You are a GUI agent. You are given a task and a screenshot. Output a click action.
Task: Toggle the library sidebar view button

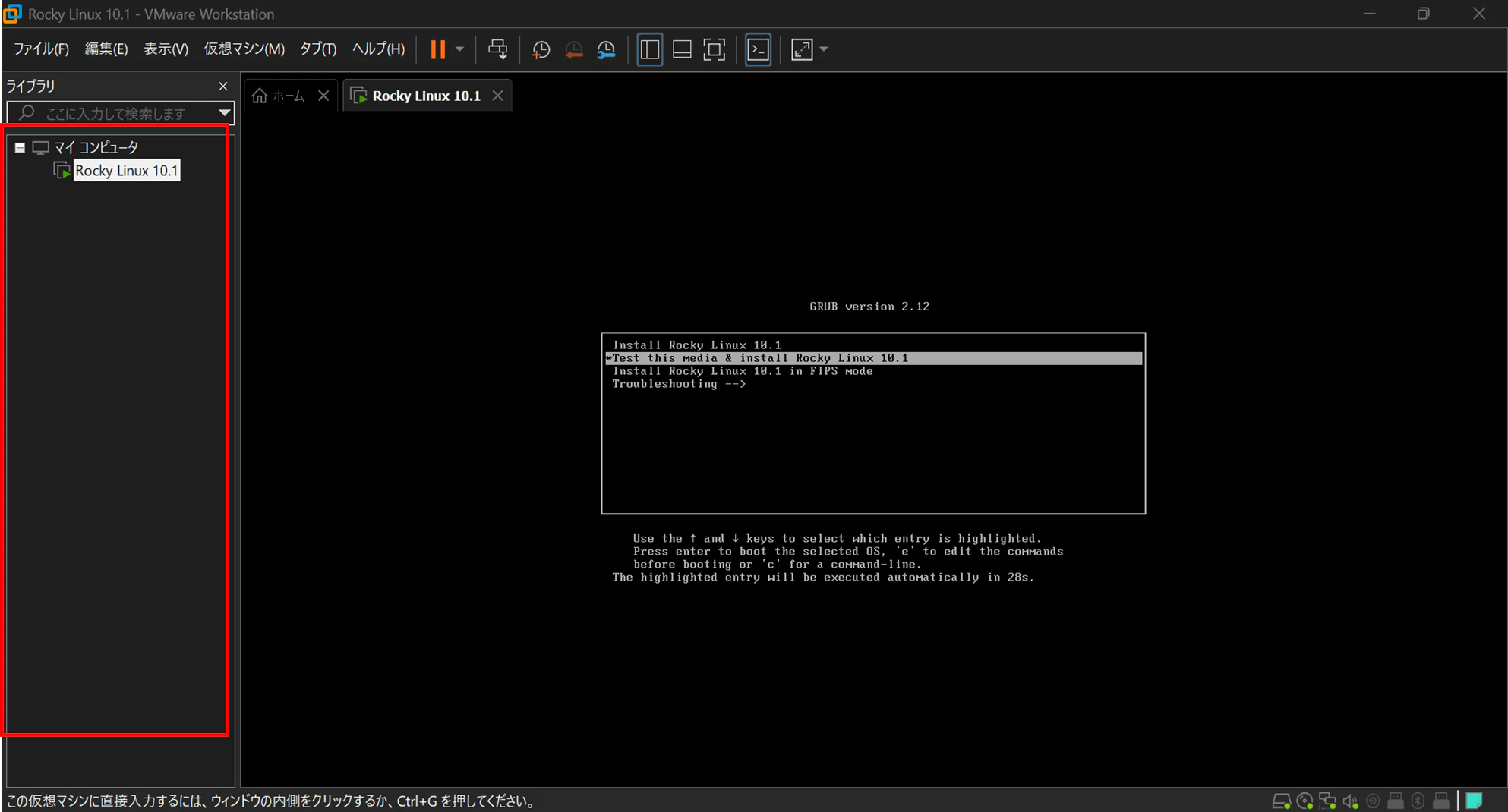[650, 50]
